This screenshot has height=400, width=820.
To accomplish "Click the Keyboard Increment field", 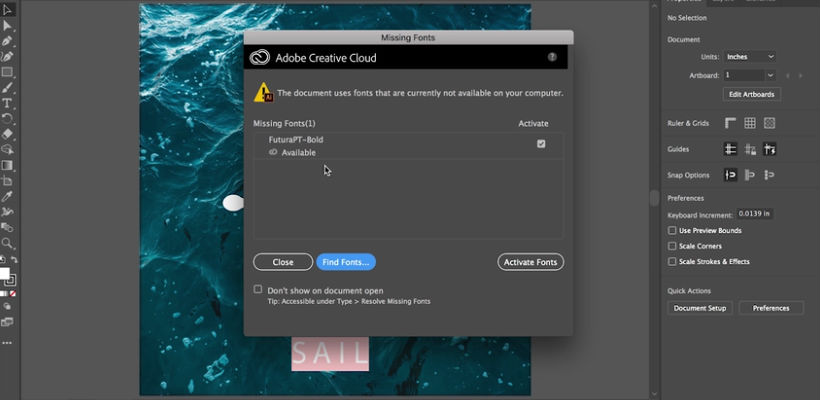I will coord(754,214).
